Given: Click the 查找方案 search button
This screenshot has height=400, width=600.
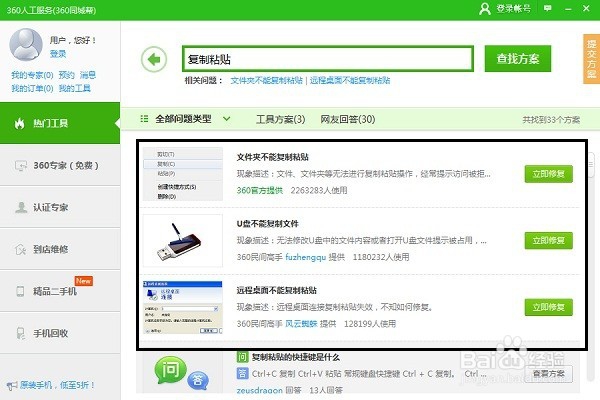Looking at the screenshot, I should pyautogui.click(x=518, y=59).
